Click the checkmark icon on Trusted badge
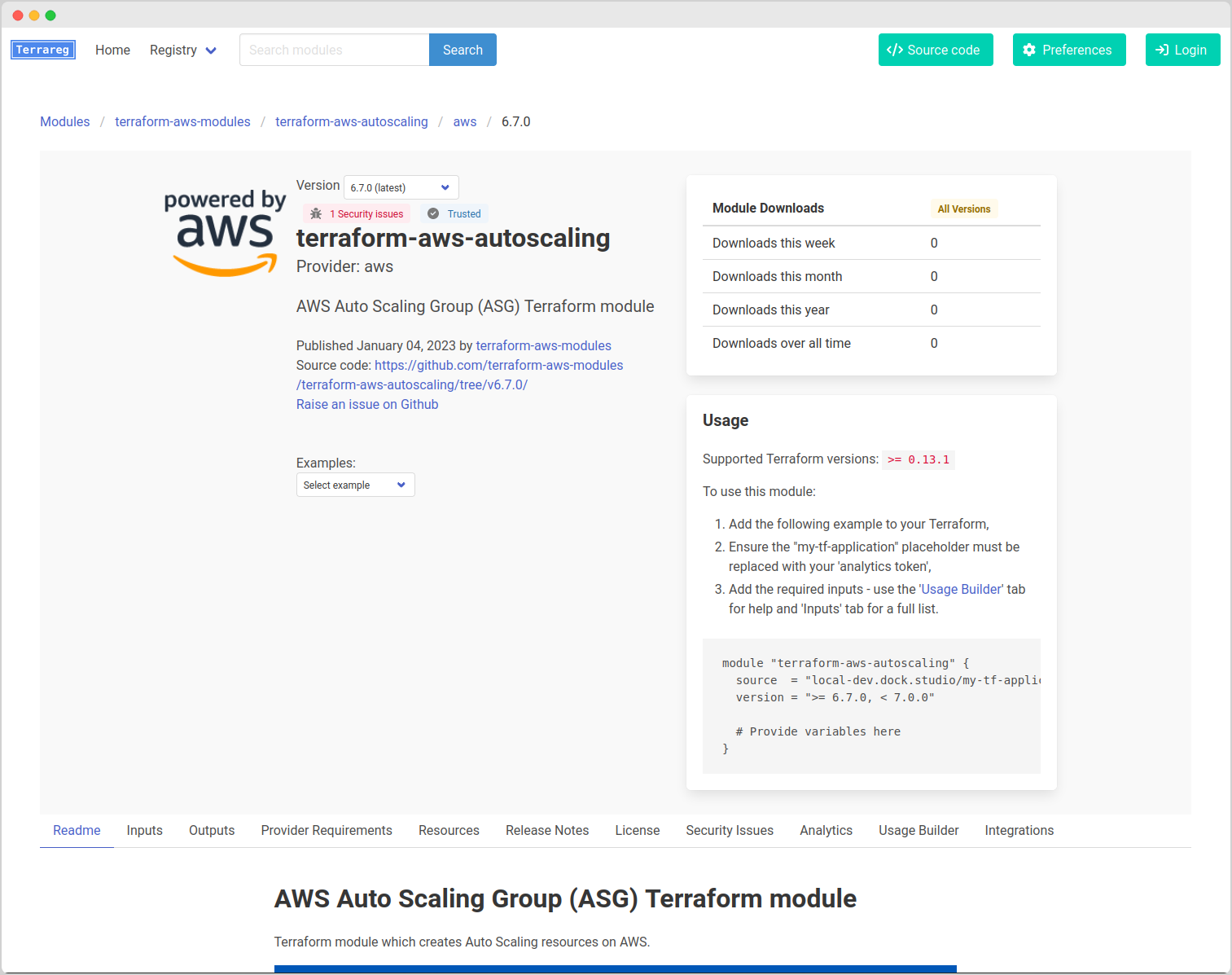This screenshot has width=1232, height=975. click(x=433, y=213)
